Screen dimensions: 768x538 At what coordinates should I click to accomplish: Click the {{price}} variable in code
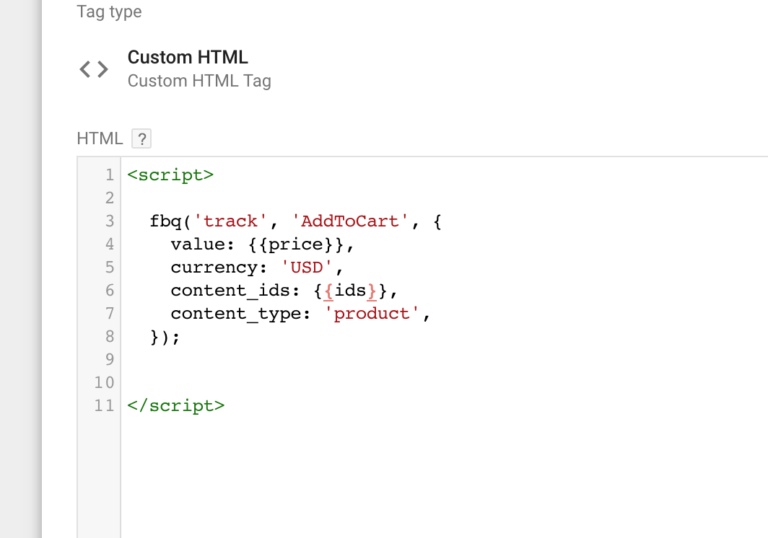[295, 245]
